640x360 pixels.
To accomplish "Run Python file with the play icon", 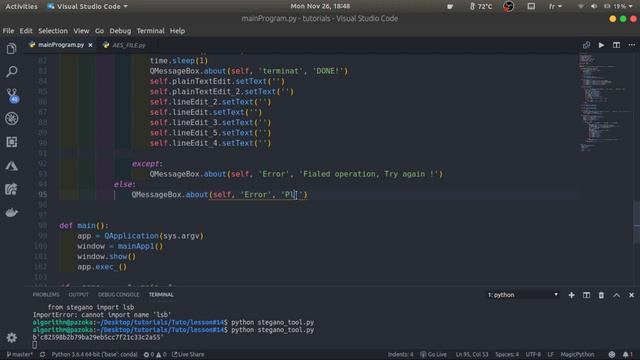I will tap(601, 45).
